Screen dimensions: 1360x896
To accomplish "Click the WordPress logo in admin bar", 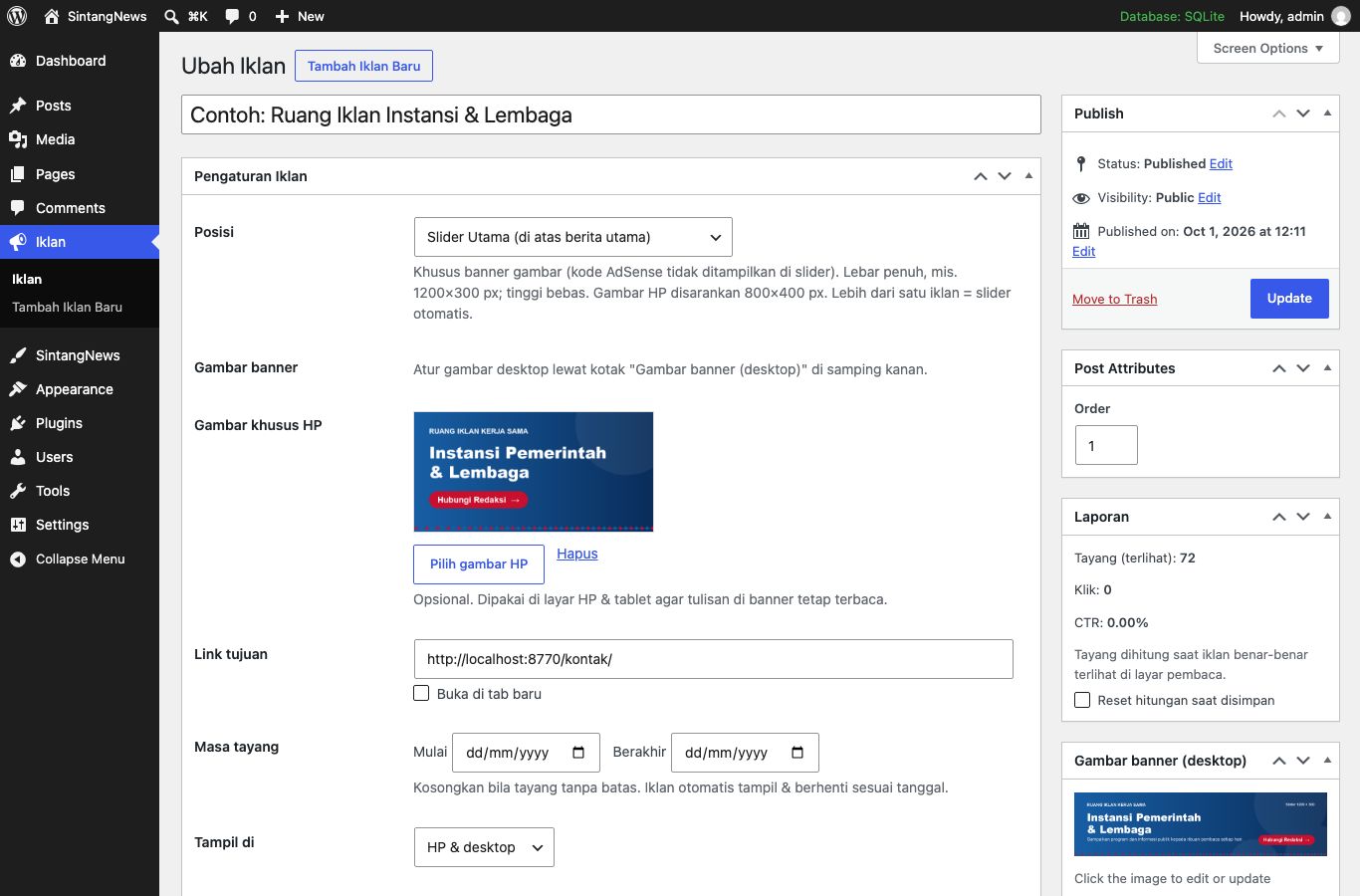I will pyautogui.click(x=17, y=16).
